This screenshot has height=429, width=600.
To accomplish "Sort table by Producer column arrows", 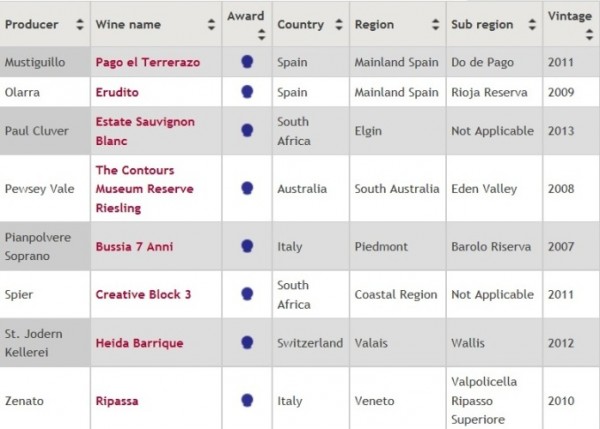I will (80, 24).
